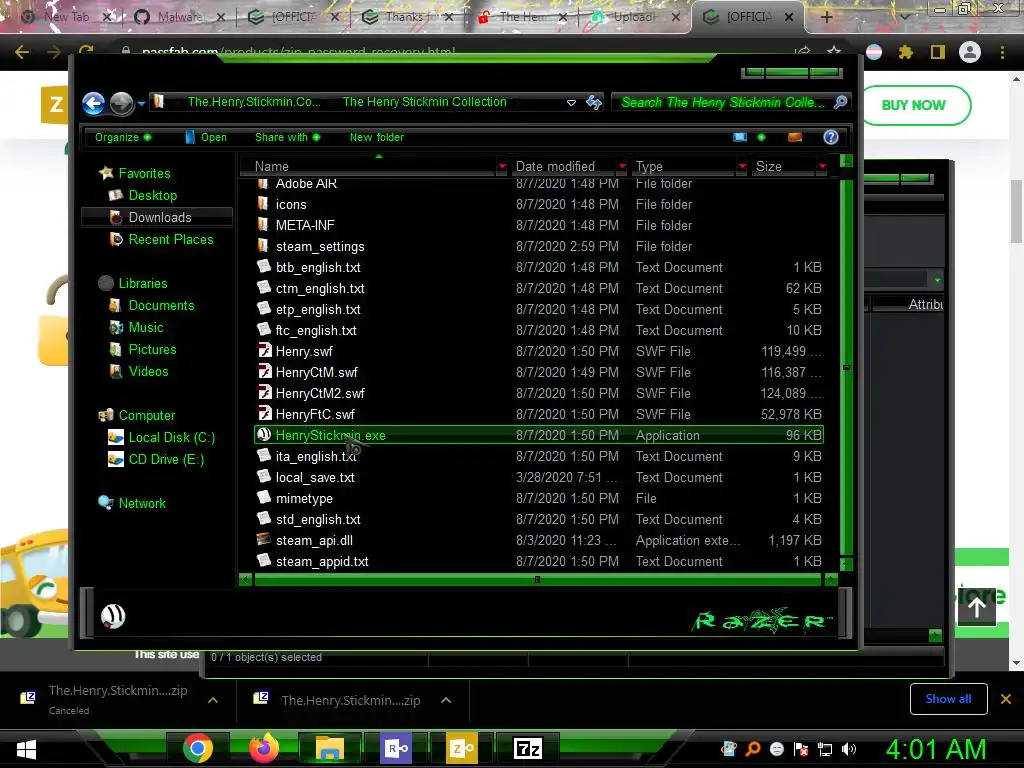Screen dimensions: 1024x768
Task: Refresh the explorer address bar
Action: point(594,102)
